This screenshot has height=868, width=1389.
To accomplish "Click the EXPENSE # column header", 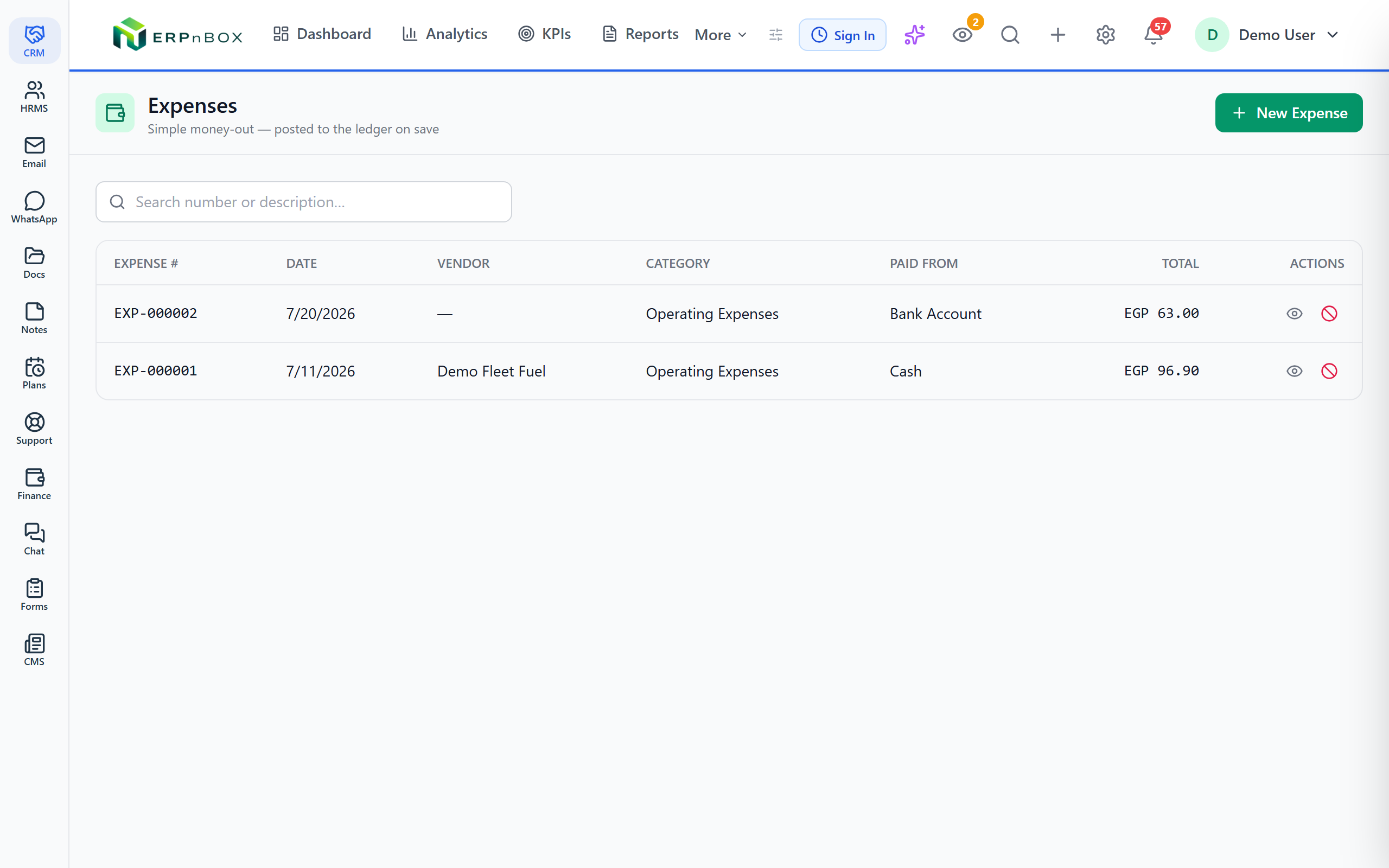I will [146, 264].
